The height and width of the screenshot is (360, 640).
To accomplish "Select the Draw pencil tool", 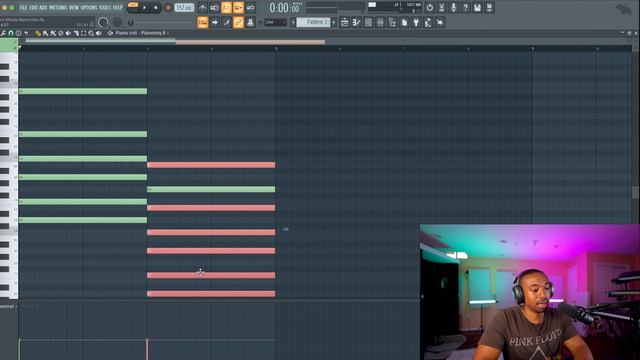I will [38, 33].
